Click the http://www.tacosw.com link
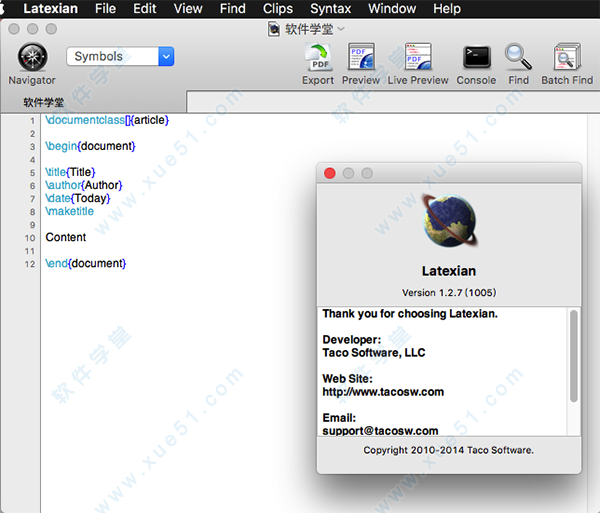 pyautogui.click(x=383, y=392)
